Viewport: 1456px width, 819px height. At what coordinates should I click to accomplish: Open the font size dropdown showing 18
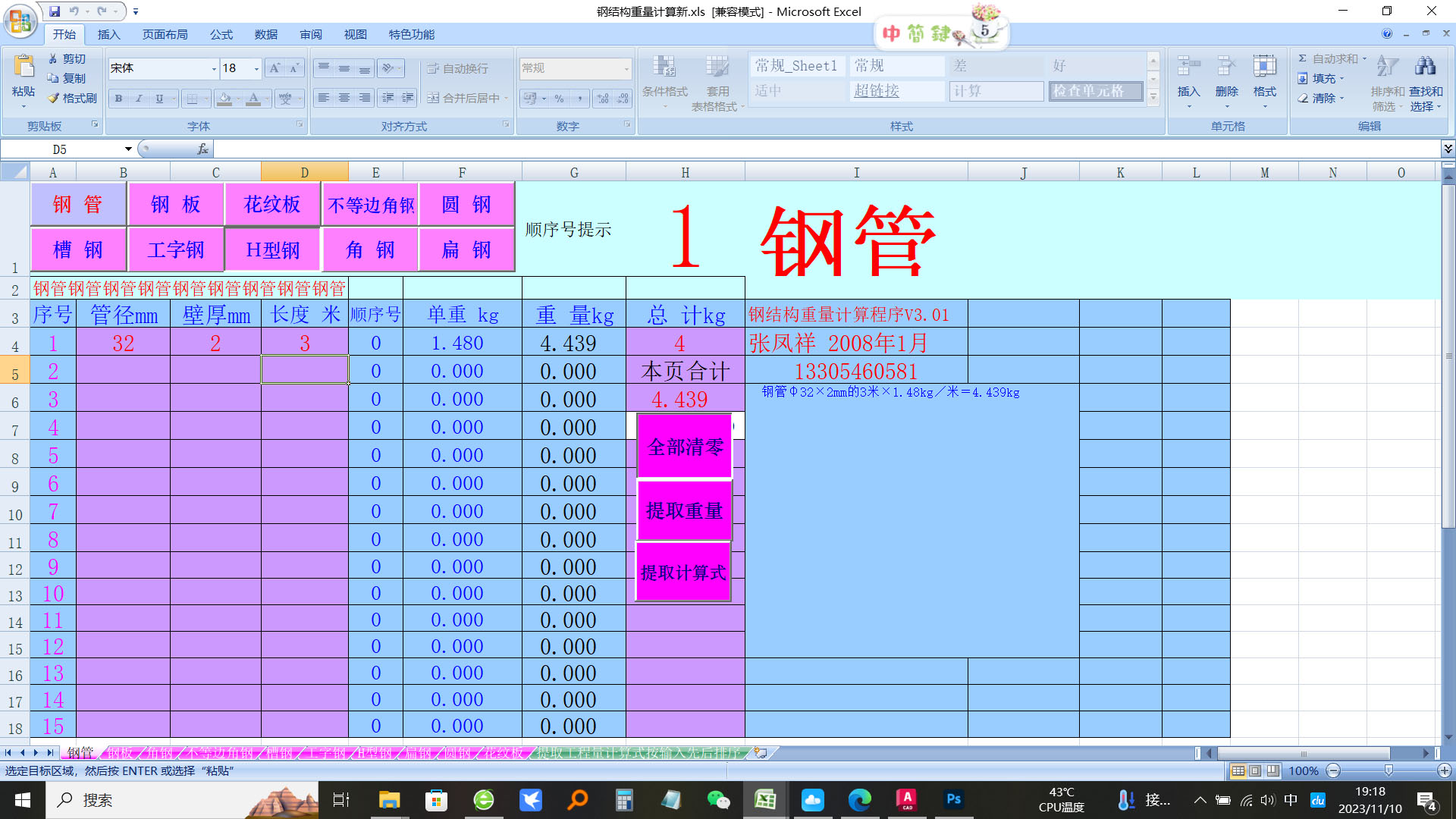click(x=256, y=68)
